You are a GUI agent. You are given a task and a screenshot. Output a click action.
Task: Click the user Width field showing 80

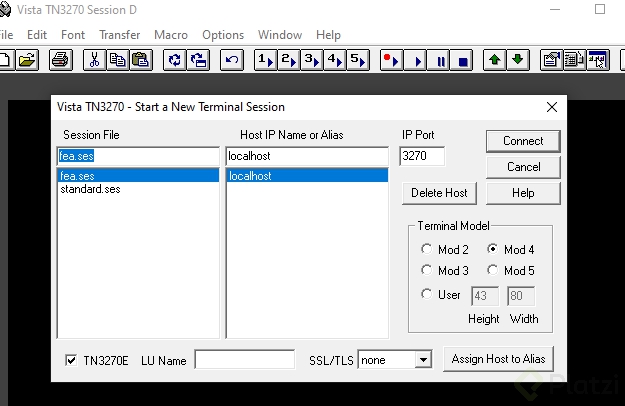point(521,296)
